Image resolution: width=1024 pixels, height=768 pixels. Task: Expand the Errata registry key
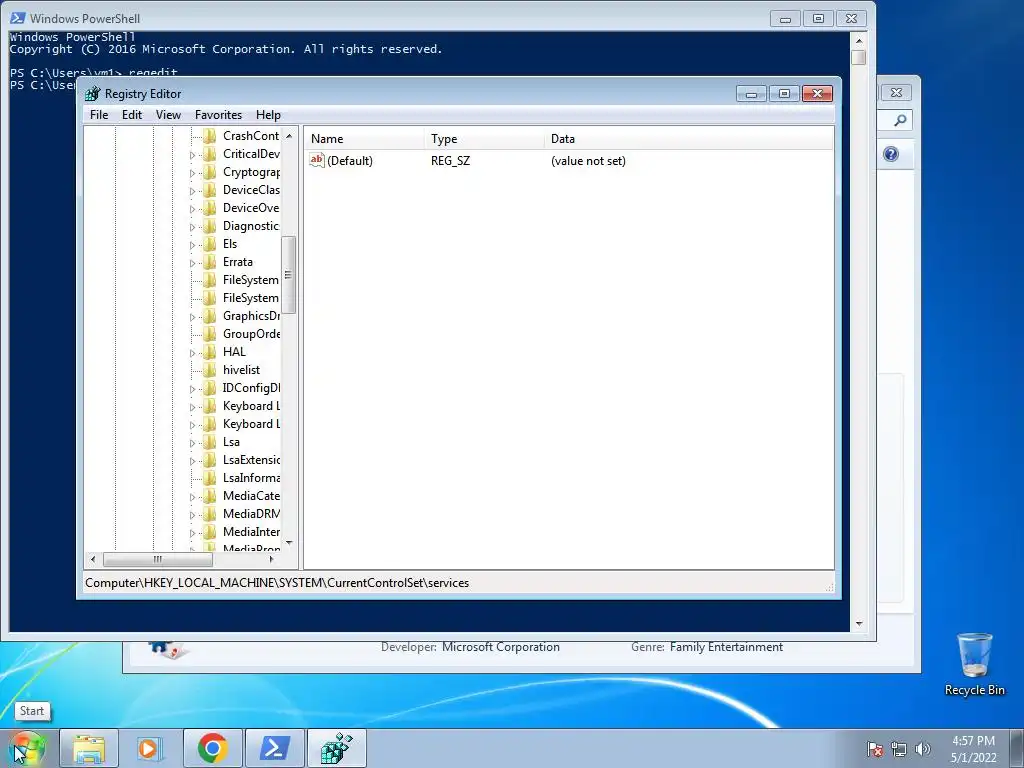[192, 263]
